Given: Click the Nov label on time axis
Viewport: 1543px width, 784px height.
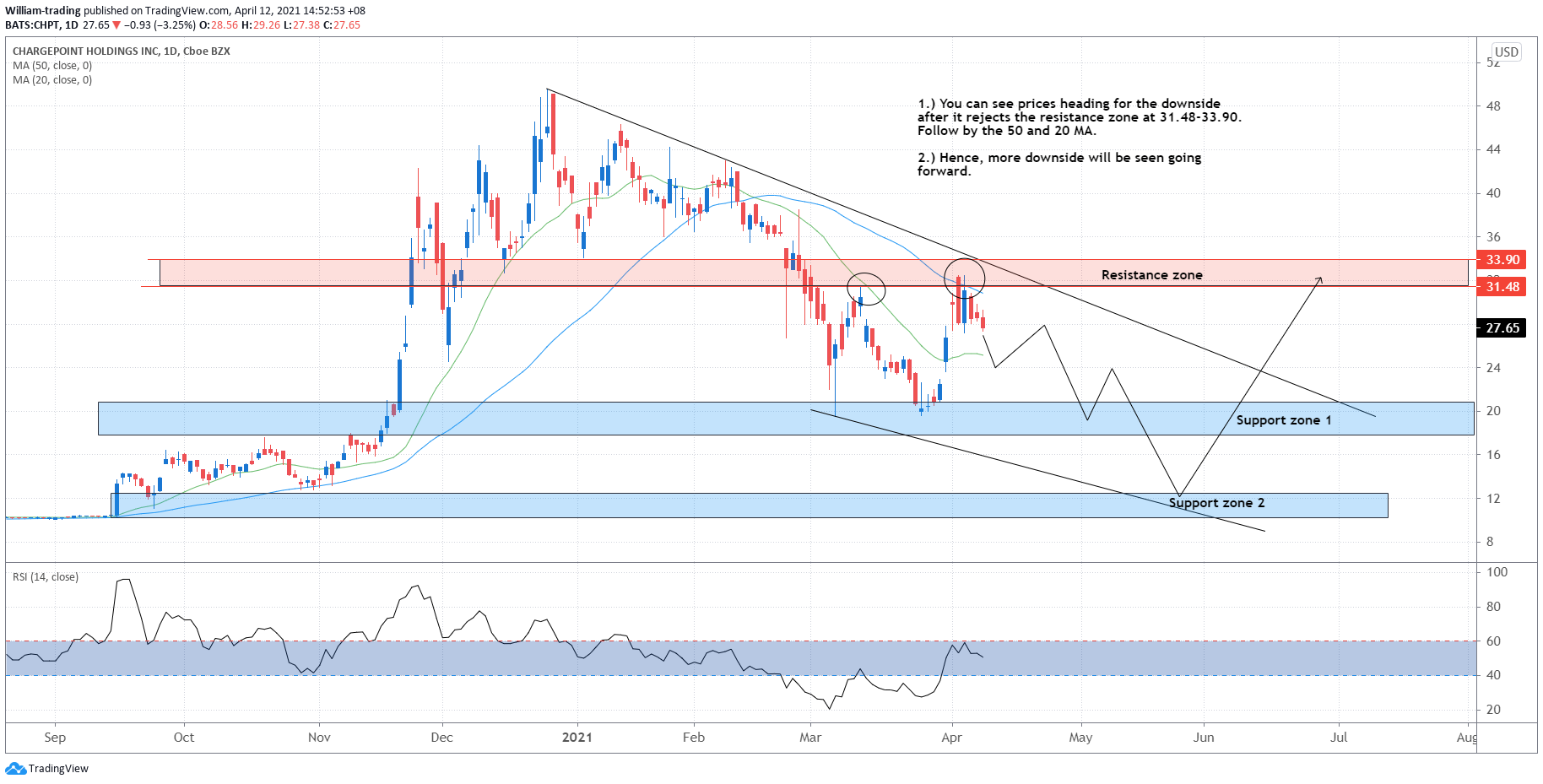Looking at the screenshot, I should click(x=319, y=738).
